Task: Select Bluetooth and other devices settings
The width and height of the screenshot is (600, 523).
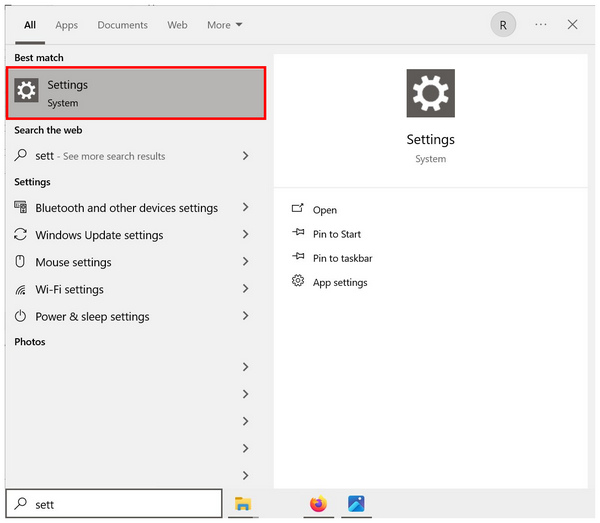Action: tap(127, 208)
